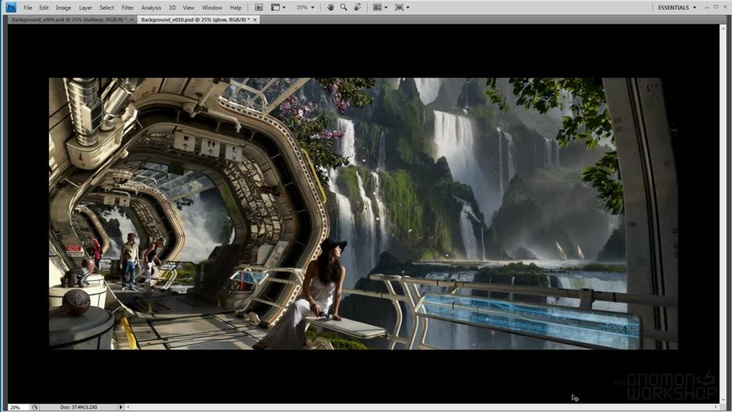Viewport: 732px width, 412px height.
Task: Click the Photoshop Ps logo icon
Action: [9, 7]
